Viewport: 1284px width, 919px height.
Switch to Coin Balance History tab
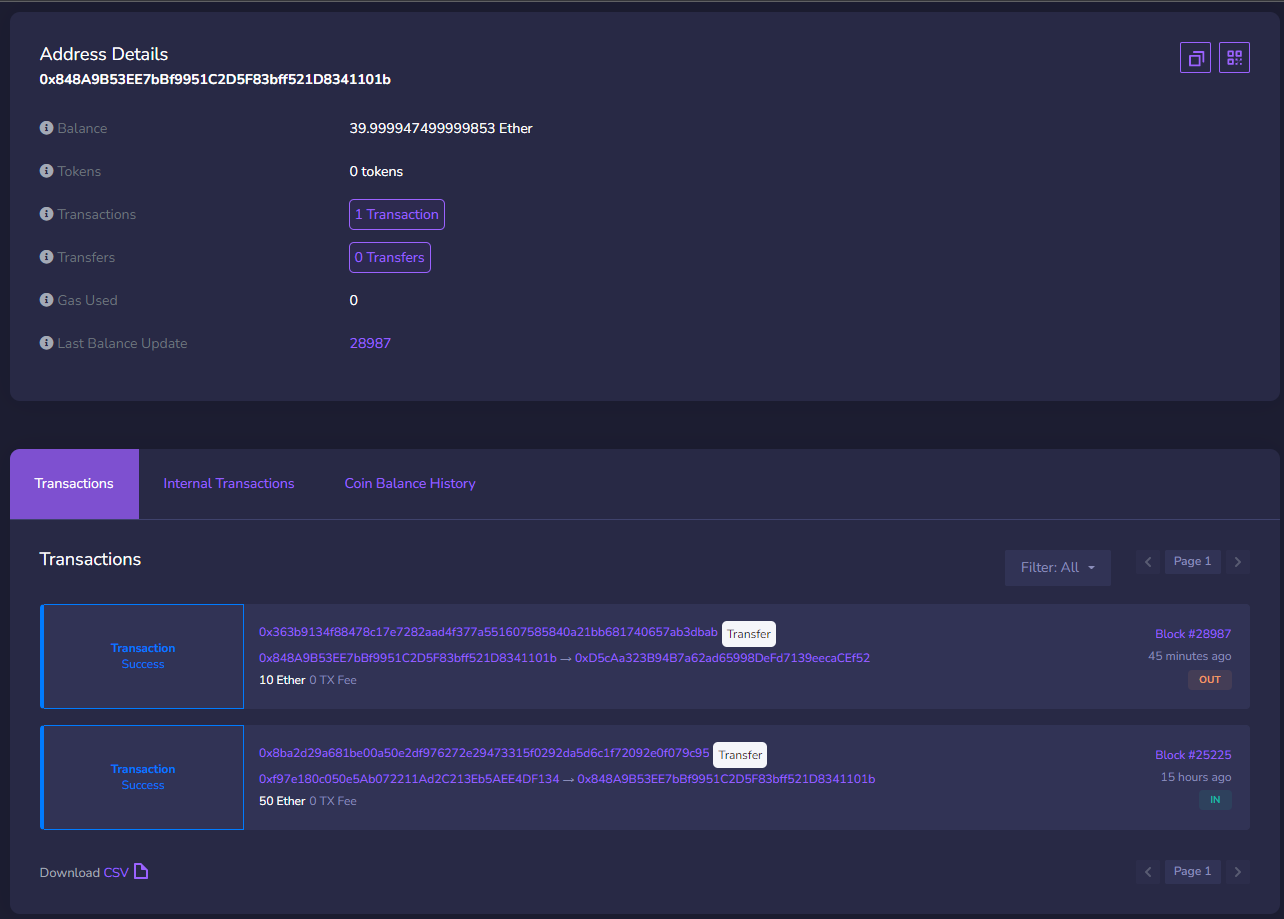[410, 483]
